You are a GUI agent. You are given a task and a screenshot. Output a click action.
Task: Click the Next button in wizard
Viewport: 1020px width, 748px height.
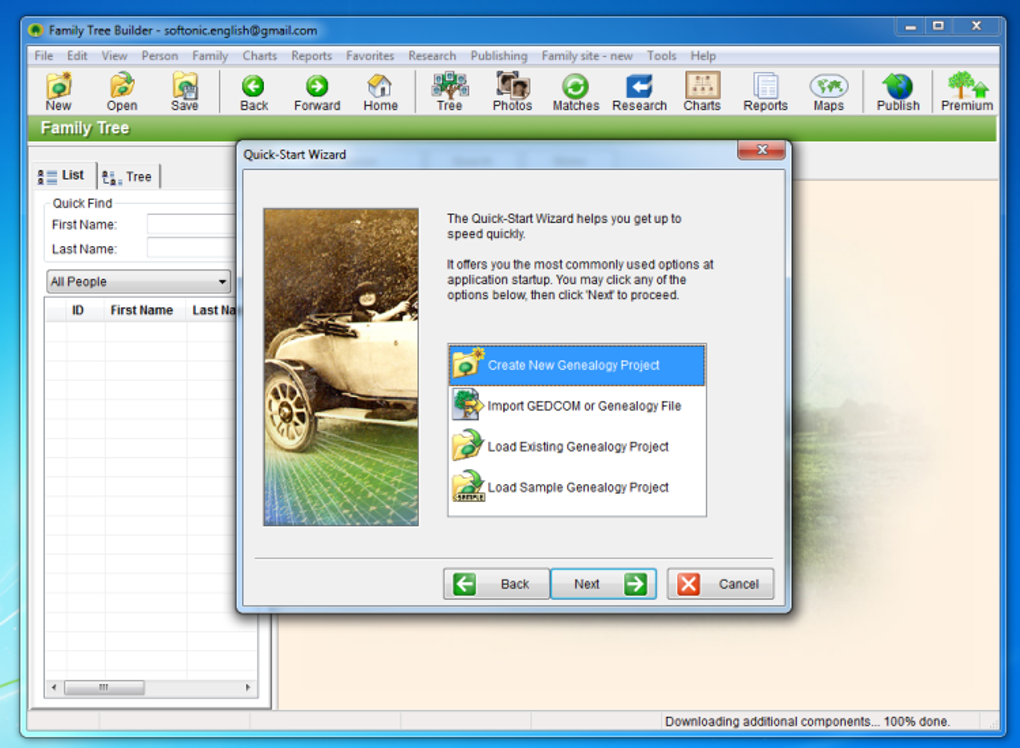604,584
